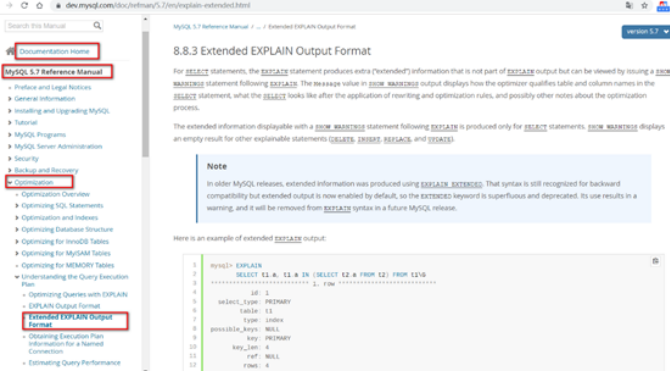Open Obtaining Execution Plan Information page
The height and width of the screenshot is (371, 670).
66,344
